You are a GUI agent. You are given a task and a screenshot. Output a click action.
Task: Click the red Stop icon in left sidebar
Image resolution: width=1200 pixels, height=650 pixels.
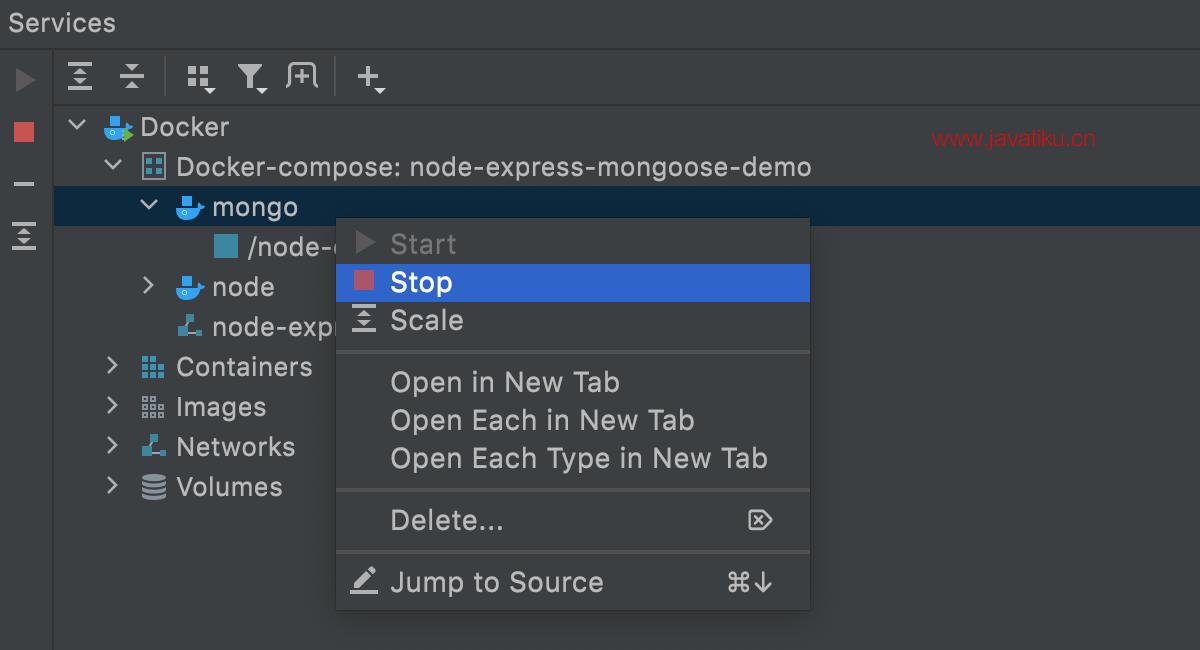[24, 132]
